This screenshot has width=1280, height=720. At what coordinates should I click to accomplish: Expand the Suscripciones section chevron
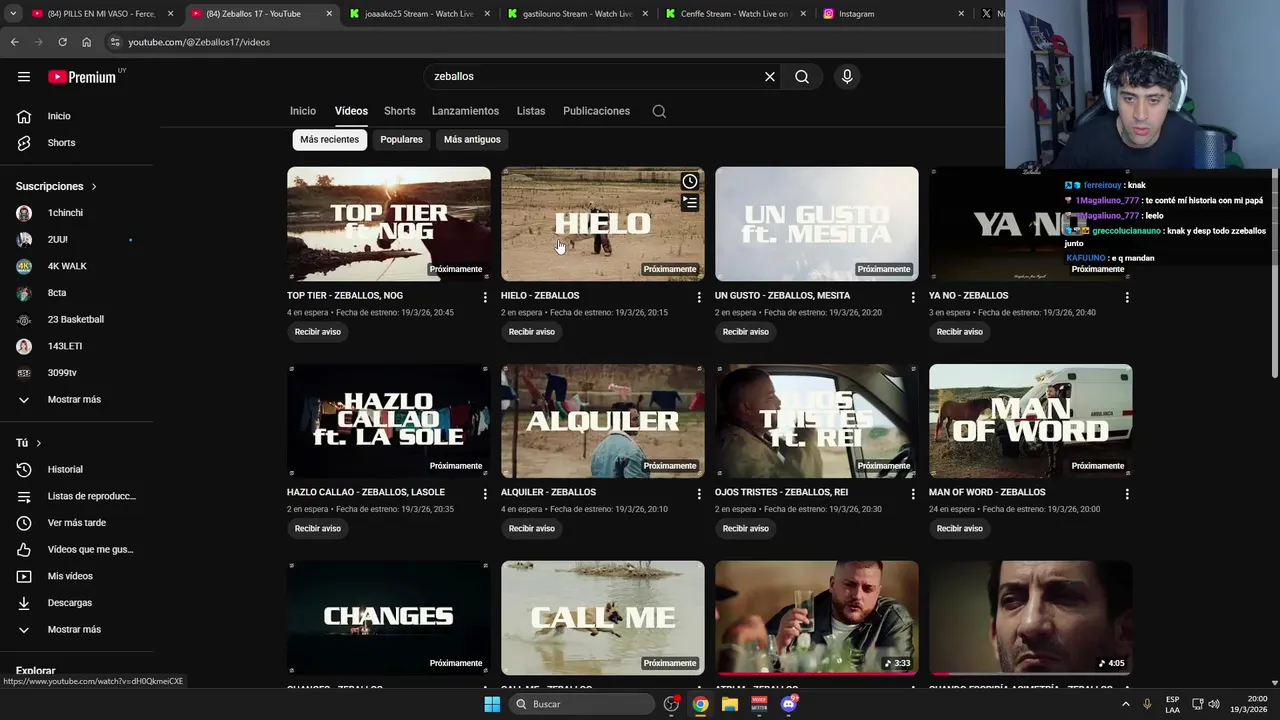94,187
